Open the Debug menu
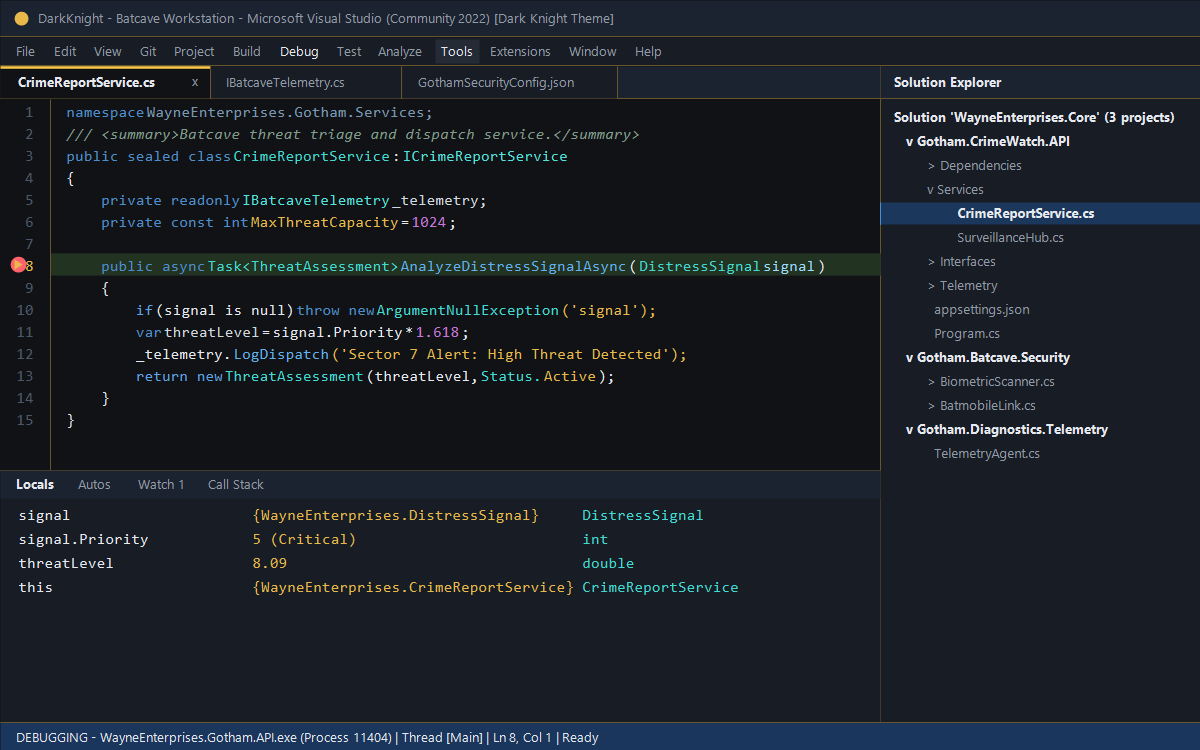 (x=299, y=51)
